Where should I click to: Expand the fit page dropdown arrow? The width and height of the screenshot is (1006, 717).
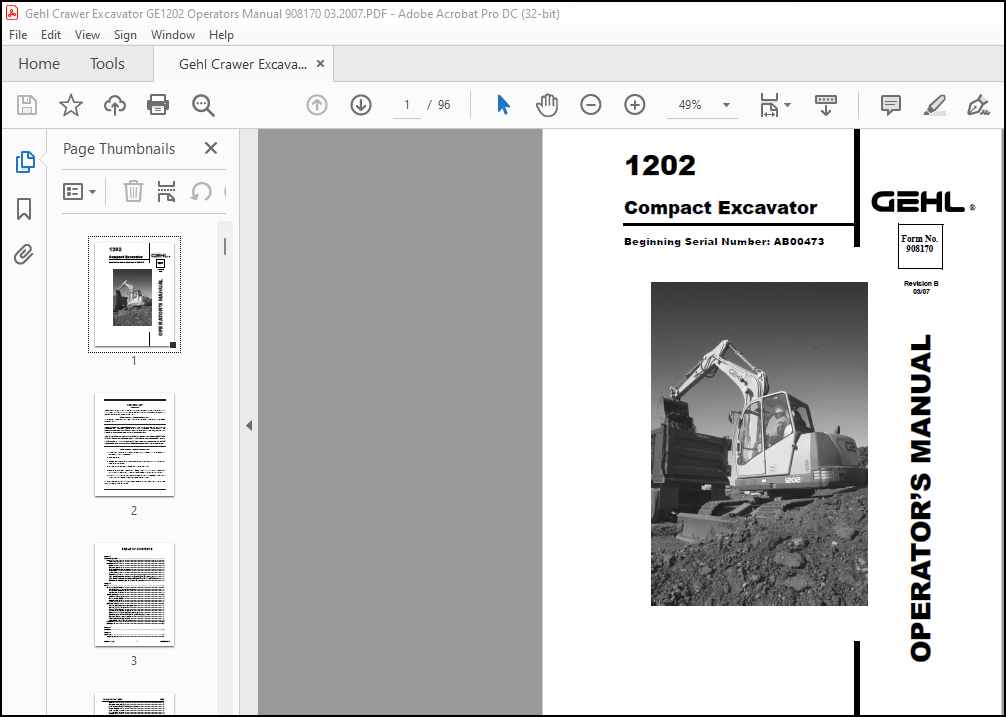tap(788, 105)
